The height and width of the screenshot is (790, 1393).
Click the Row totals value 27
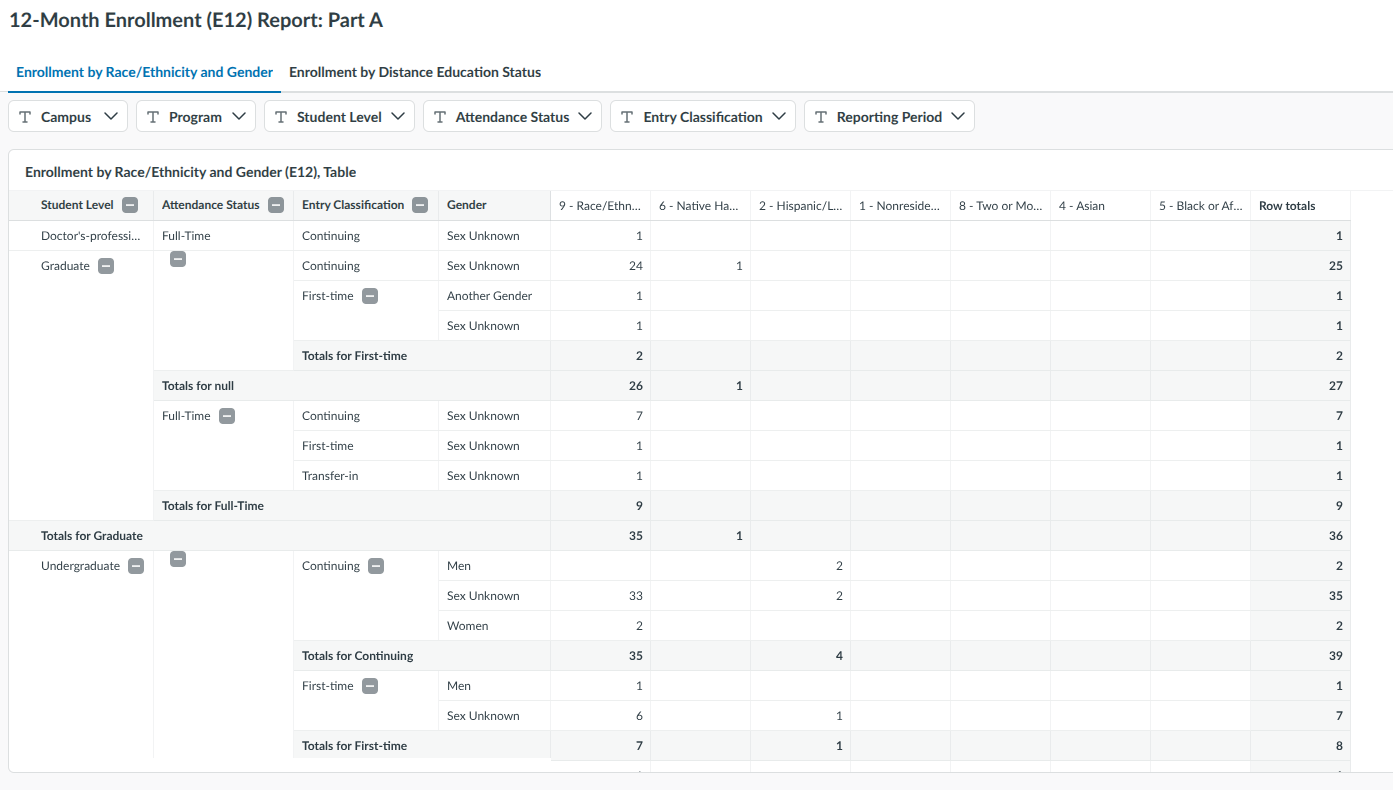[1335, 386]
